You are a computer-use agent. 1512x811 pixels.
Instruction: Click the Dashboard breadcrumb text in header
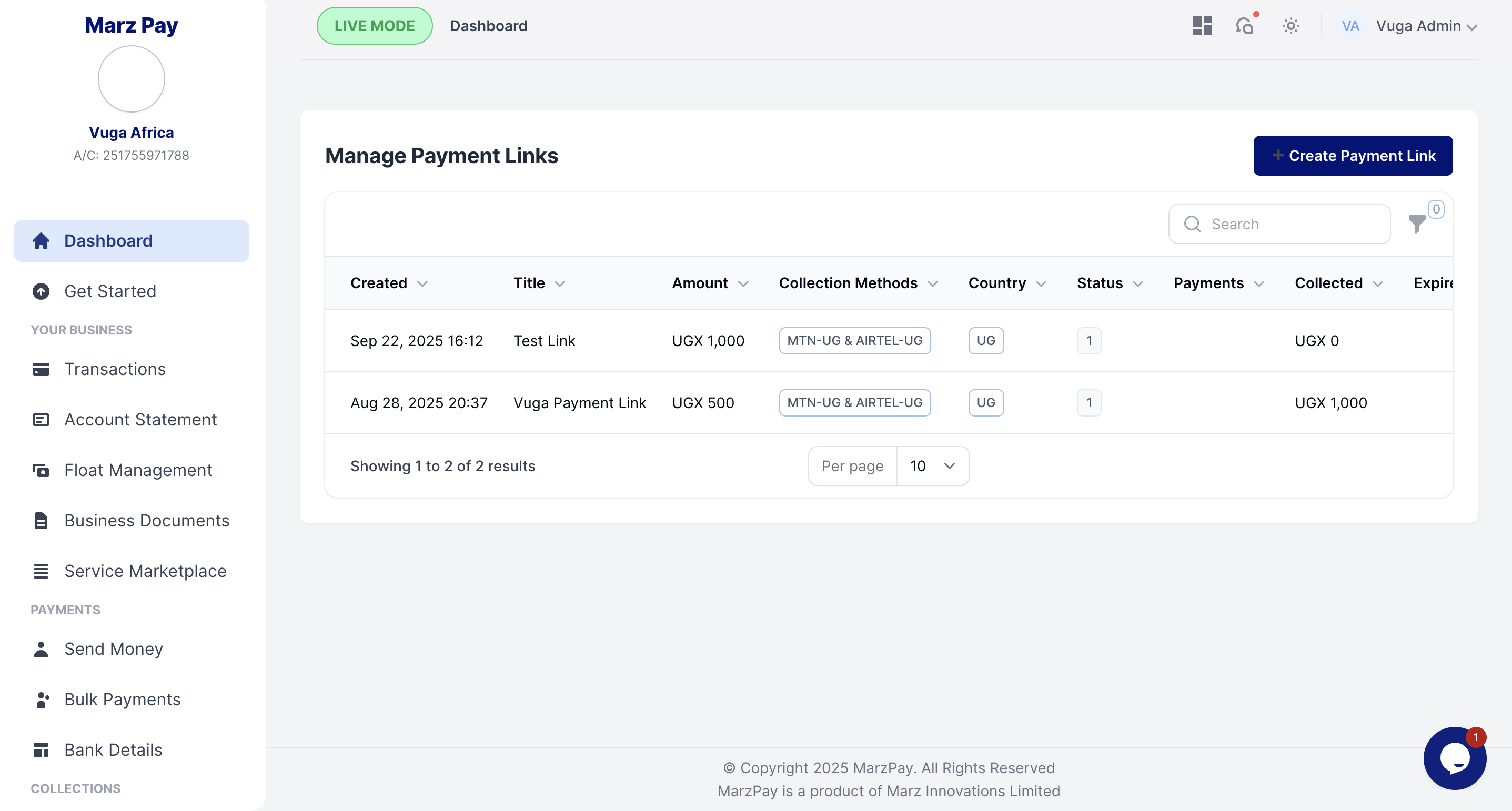pos(488,26)
